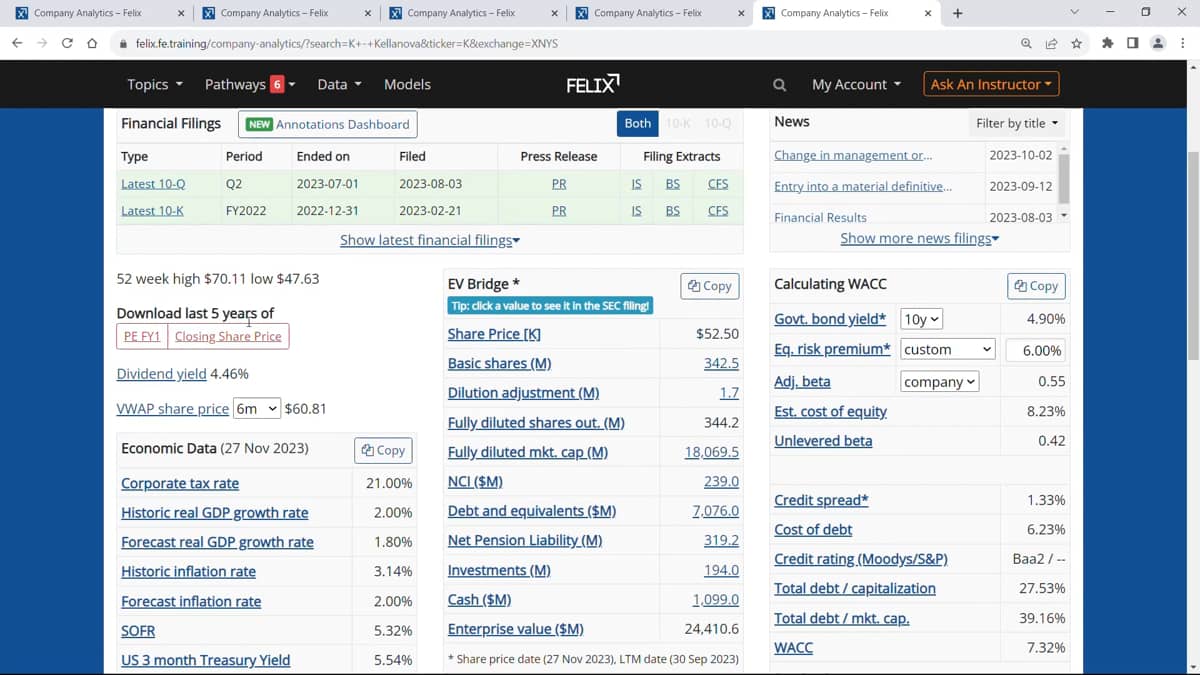This screenshot has width=1200, height=675.
Task: Click the browser address bar URL
Action: (x=346, y=44)
